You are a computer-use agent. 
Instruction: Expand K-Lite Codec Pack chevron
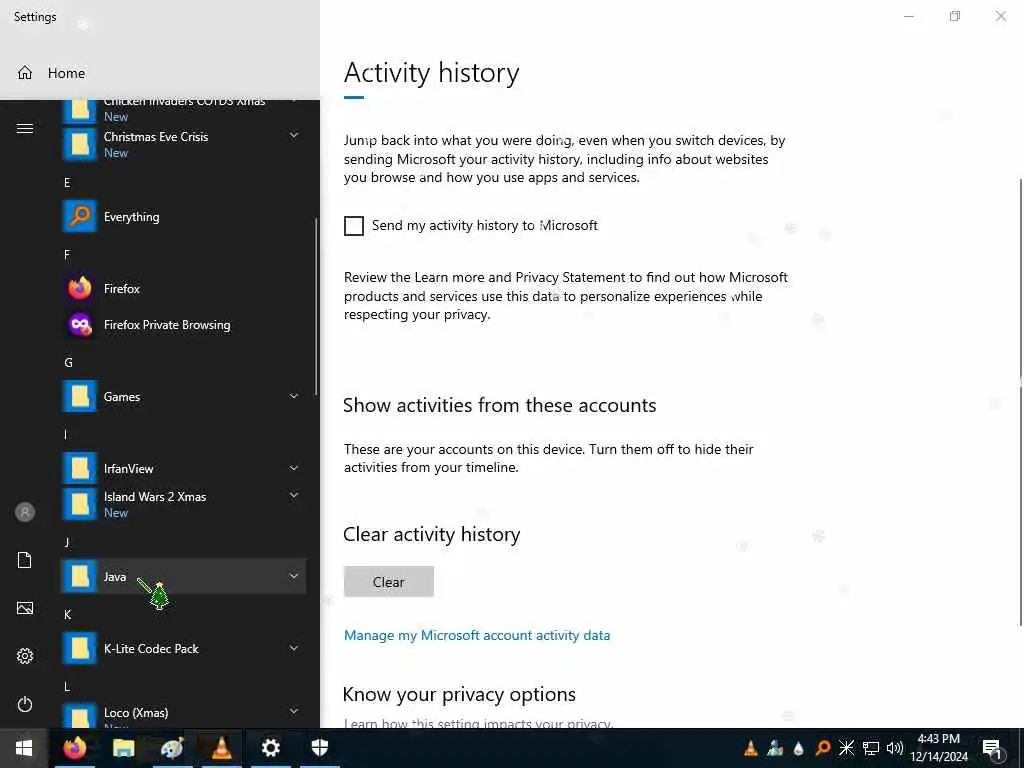click(294, 648)
